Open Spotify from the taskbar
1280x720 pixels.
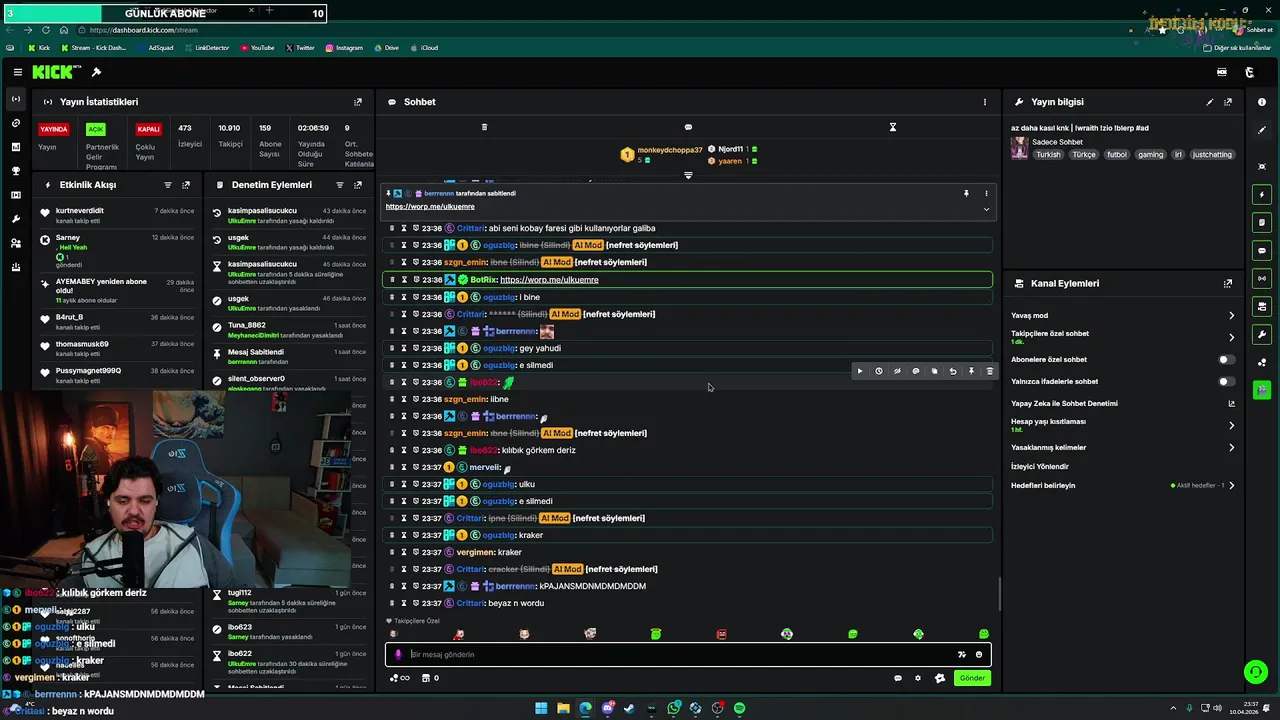click(x=739, y=708)
